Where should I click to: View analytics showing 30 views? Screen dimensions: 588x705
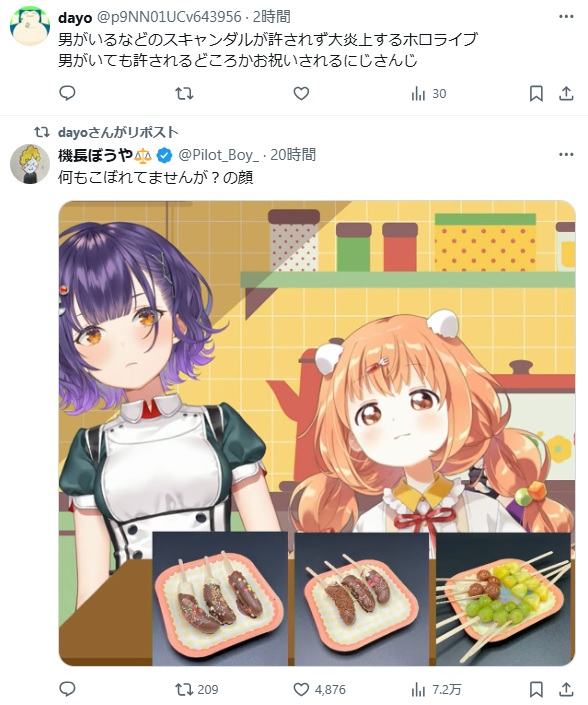[428, 94]
